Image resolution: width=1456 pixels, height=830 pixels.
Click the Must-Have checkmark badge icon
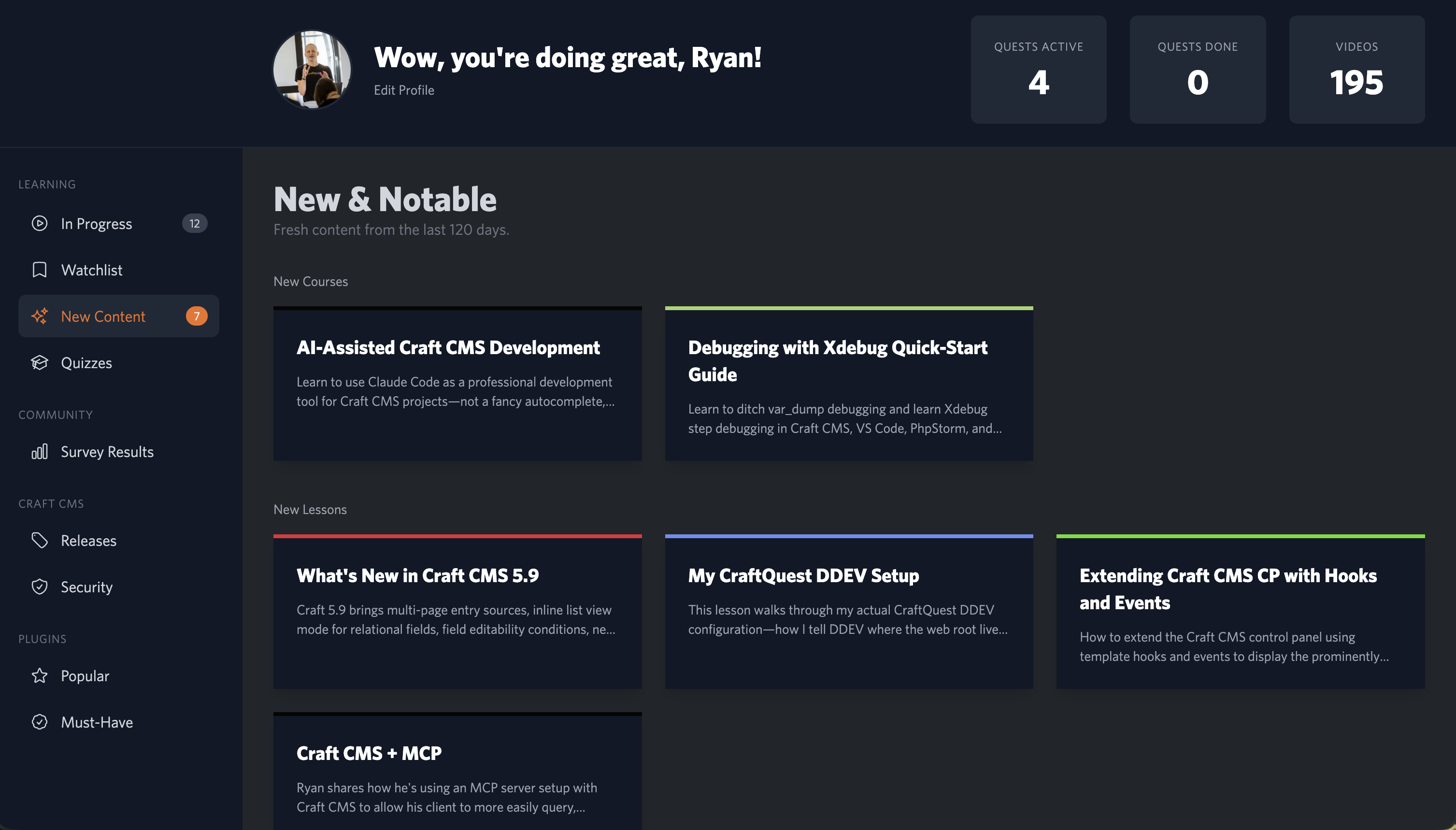[x=39, y=722]
